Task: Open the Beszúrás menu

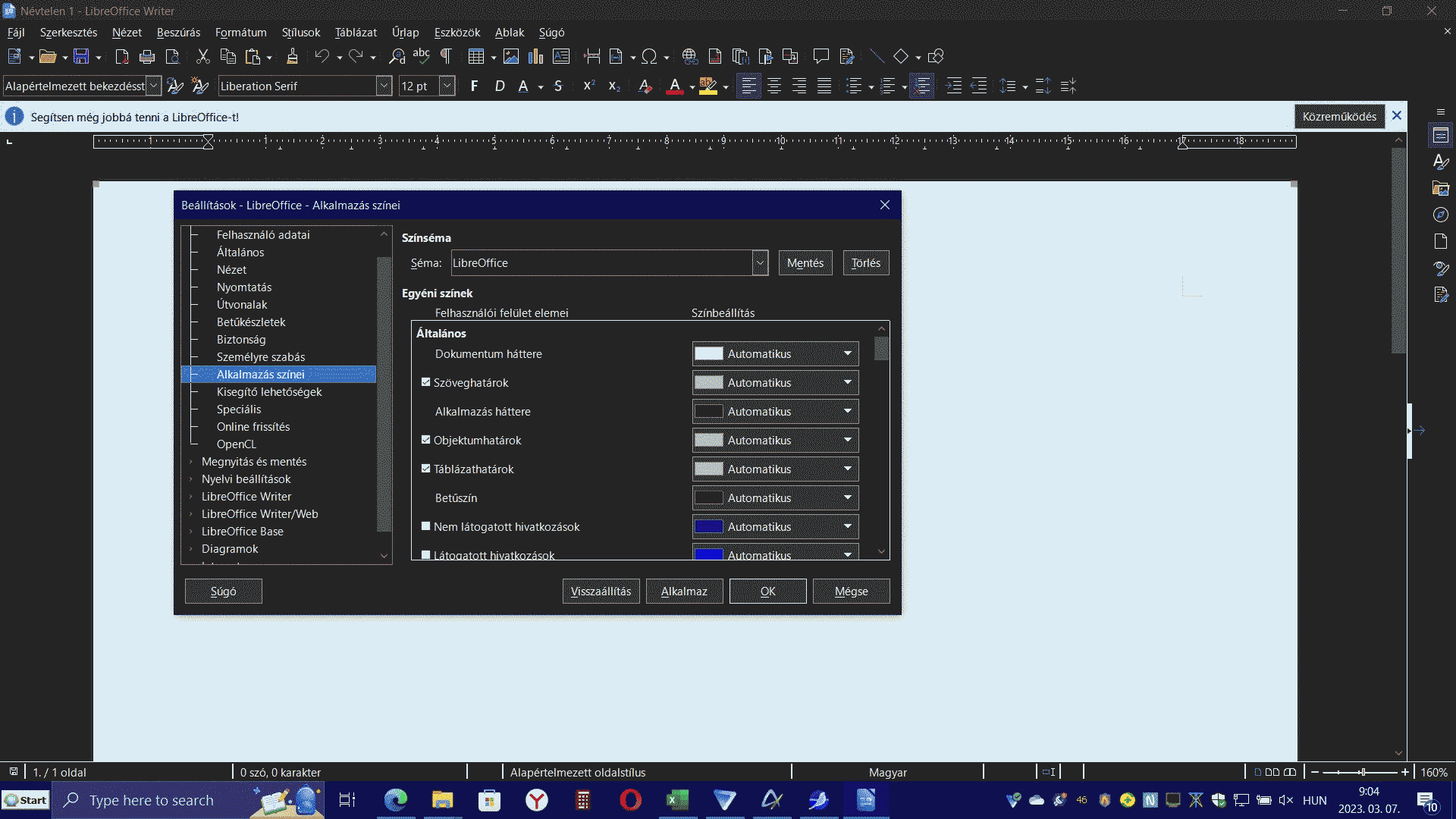Action: tap(178, 33)
